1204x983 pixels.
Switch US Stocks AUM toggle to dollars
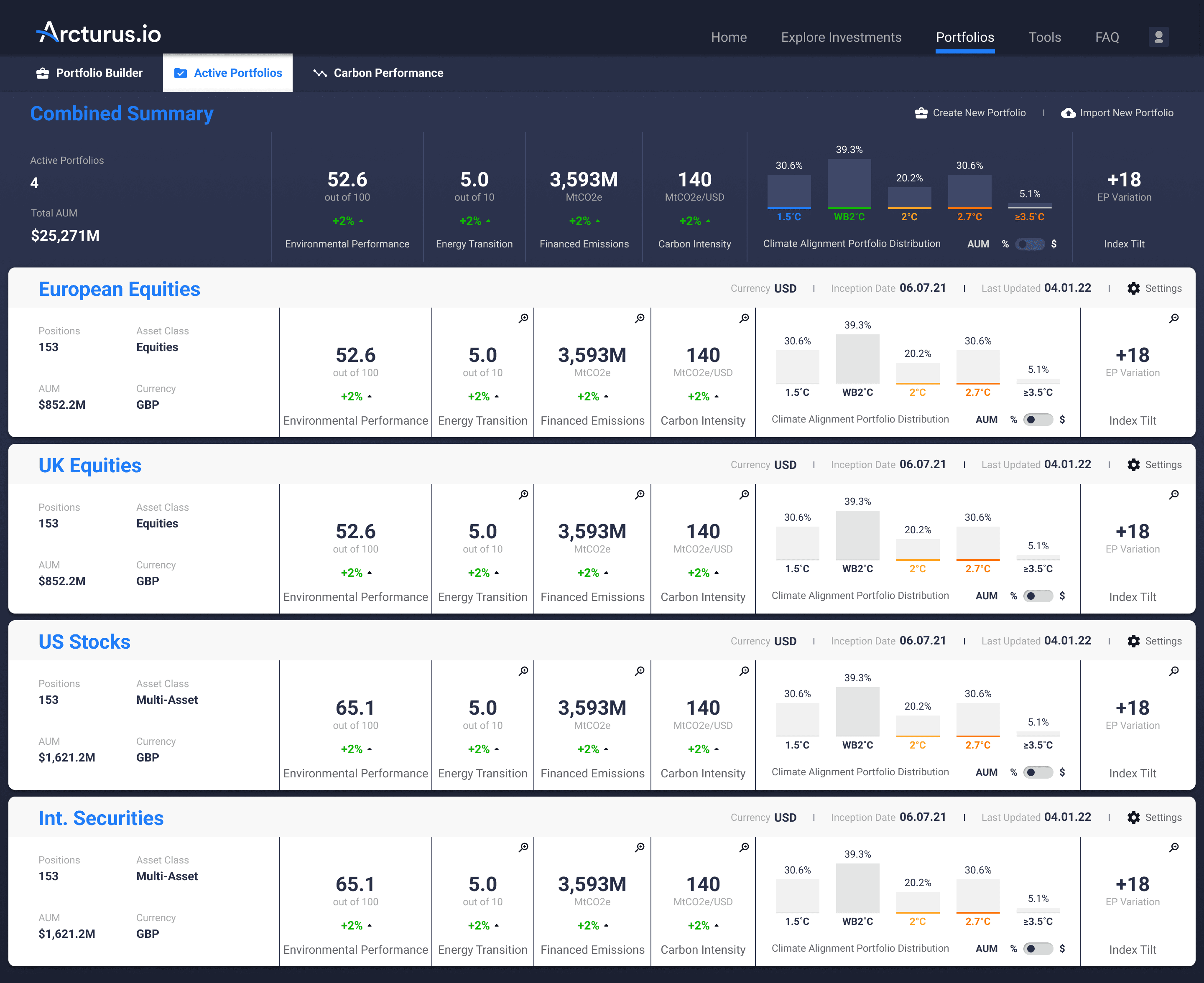click(1038, 772)
